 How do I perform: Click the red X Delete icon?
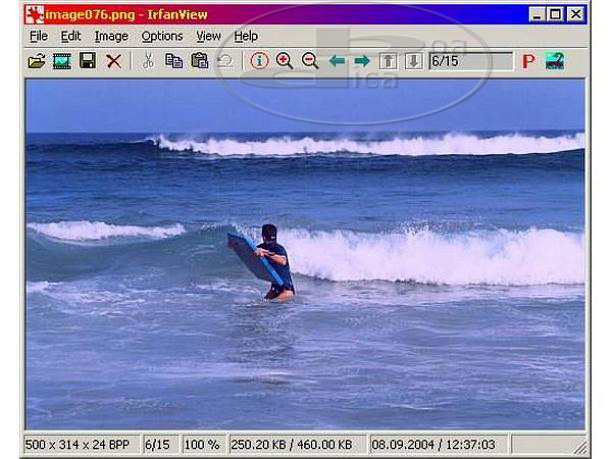pyautogui.click(x=114, y=61)
